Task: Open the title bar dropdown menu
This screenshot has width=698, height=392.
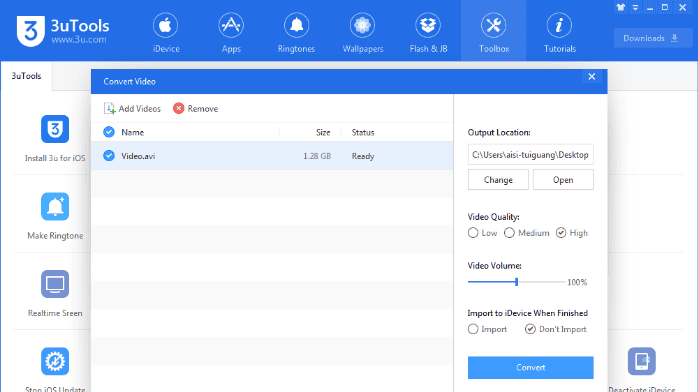Action: [x=635, y=8]
